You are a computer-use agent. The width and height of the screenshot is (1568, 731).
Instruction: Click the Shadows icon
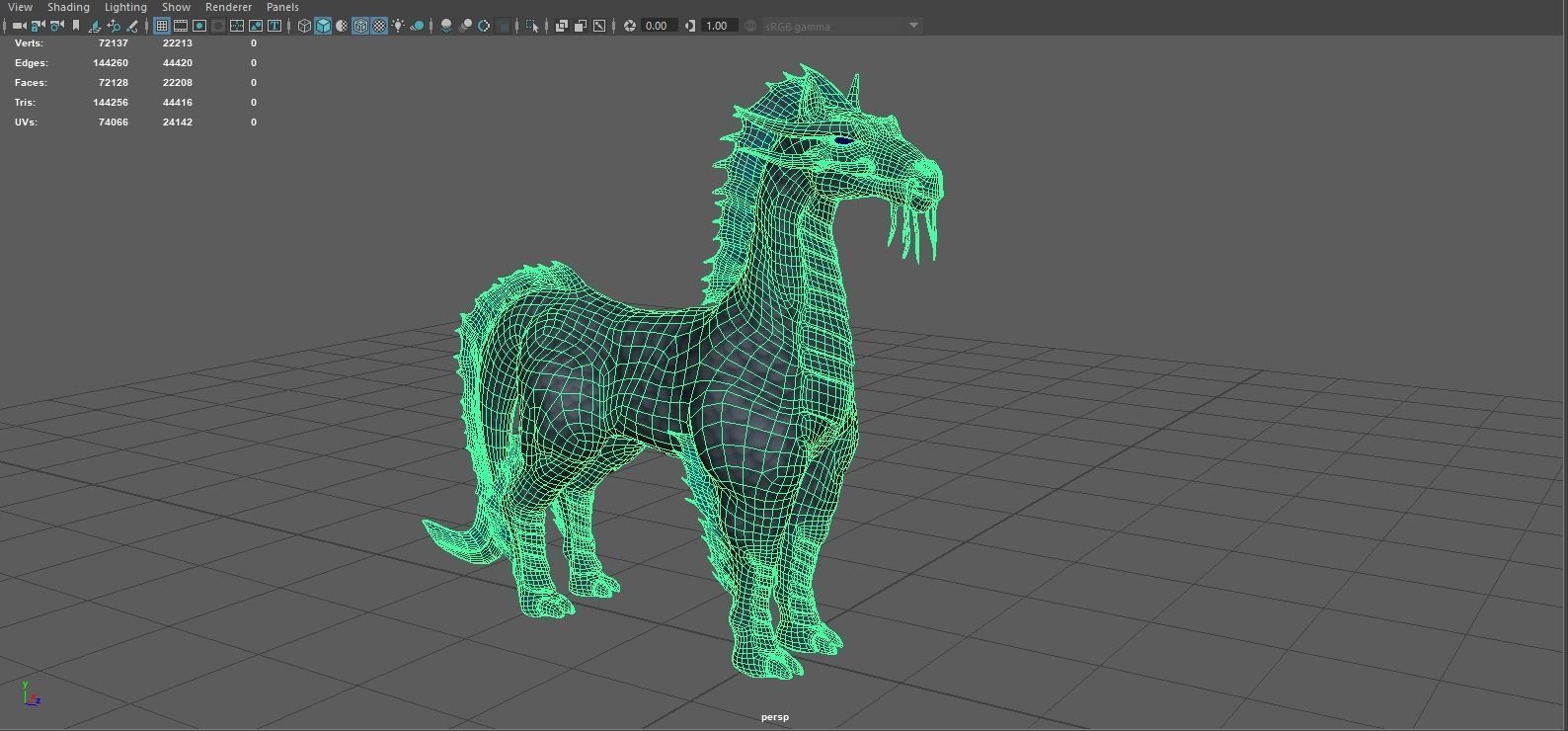point(418,26)
